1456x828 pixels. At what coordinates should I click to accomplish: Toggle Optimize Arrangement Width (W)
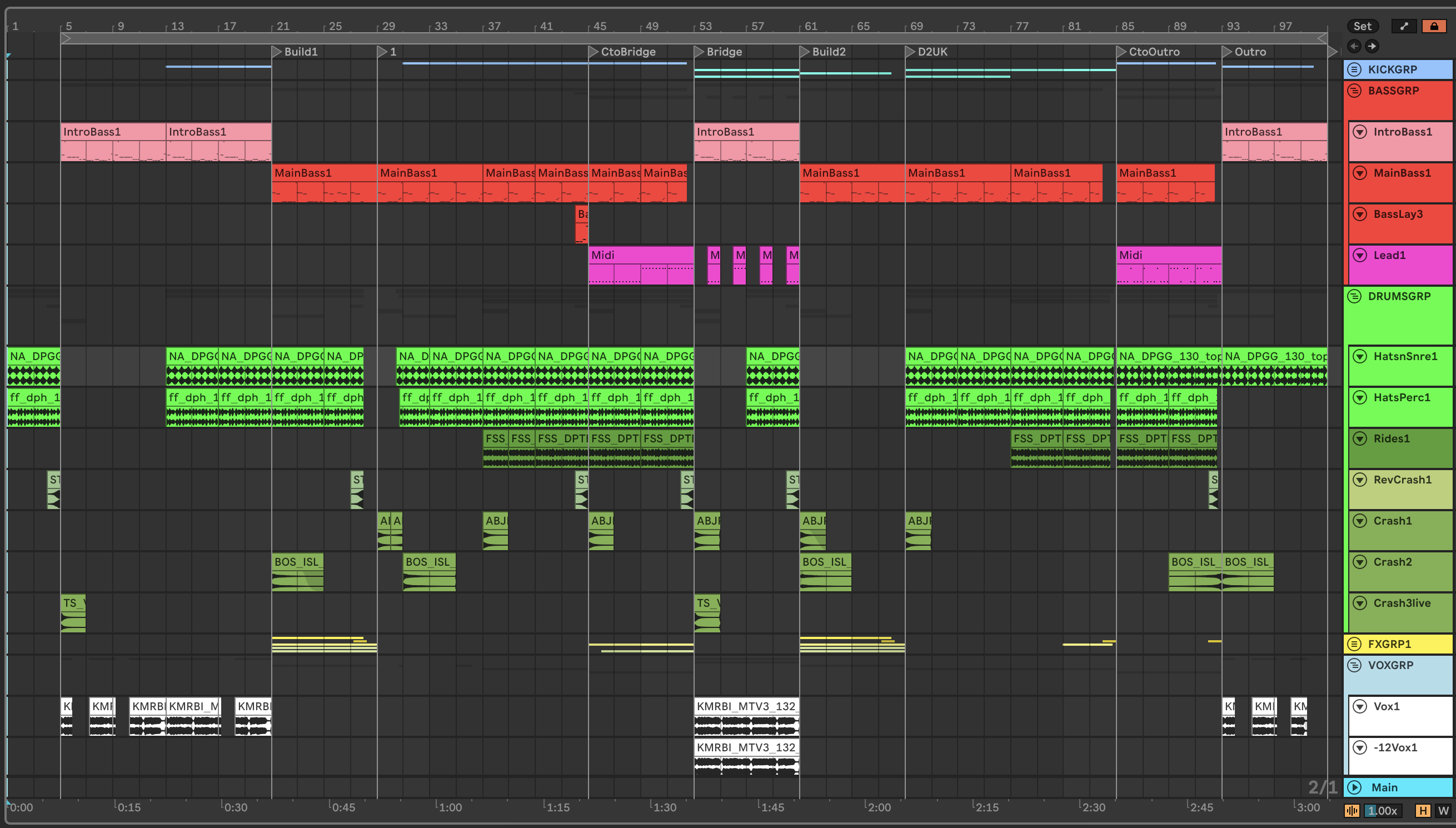[1443, 810]
